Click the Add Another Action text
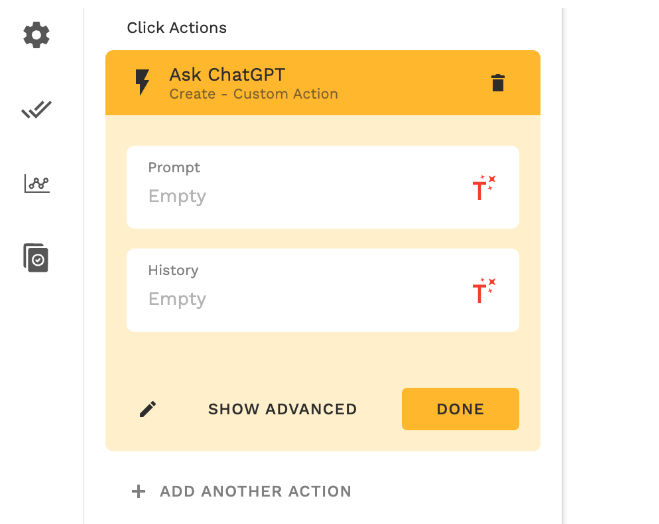This screenshot has height=524, width=659. click(255, 492)
